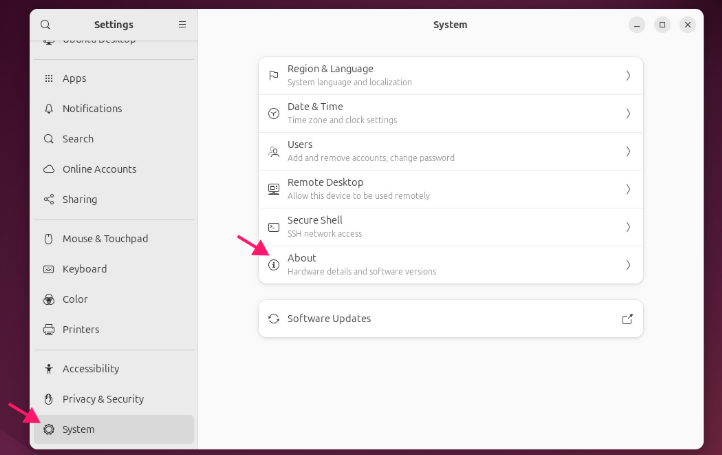Select Apps in the sidebar
The width and height of the screenshot is (722, 455).
(114, 78)
